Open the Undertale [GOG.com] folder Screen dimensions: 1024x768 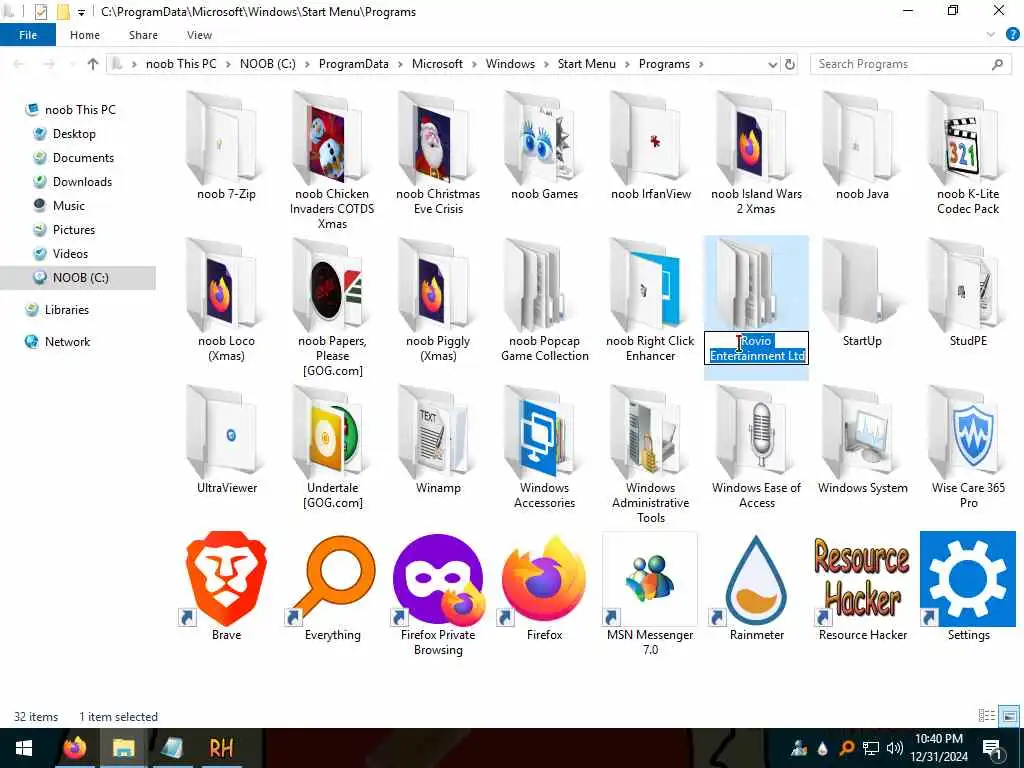click(332, 447)
